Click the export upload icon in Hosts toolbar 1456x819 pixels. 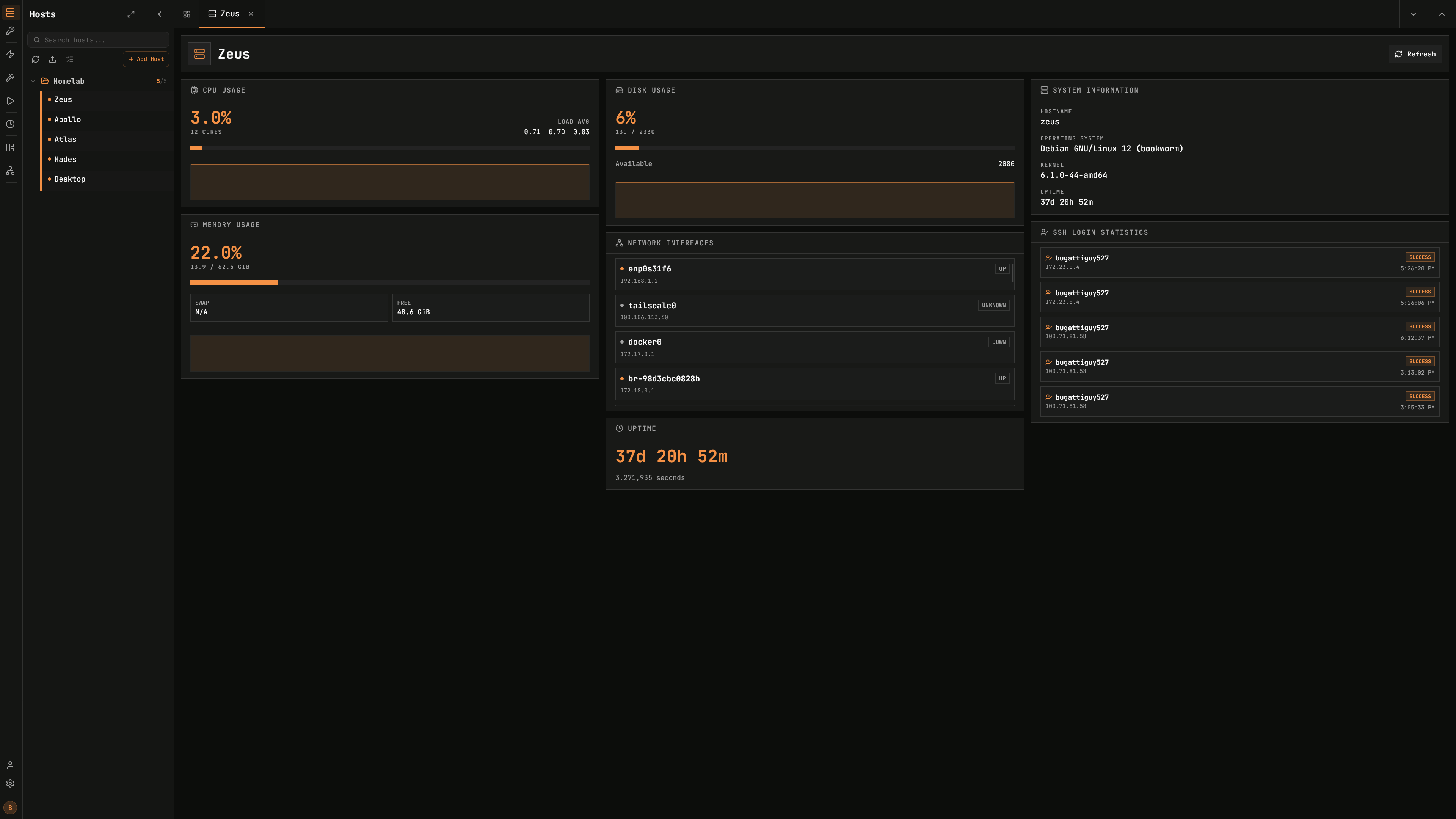53,60
